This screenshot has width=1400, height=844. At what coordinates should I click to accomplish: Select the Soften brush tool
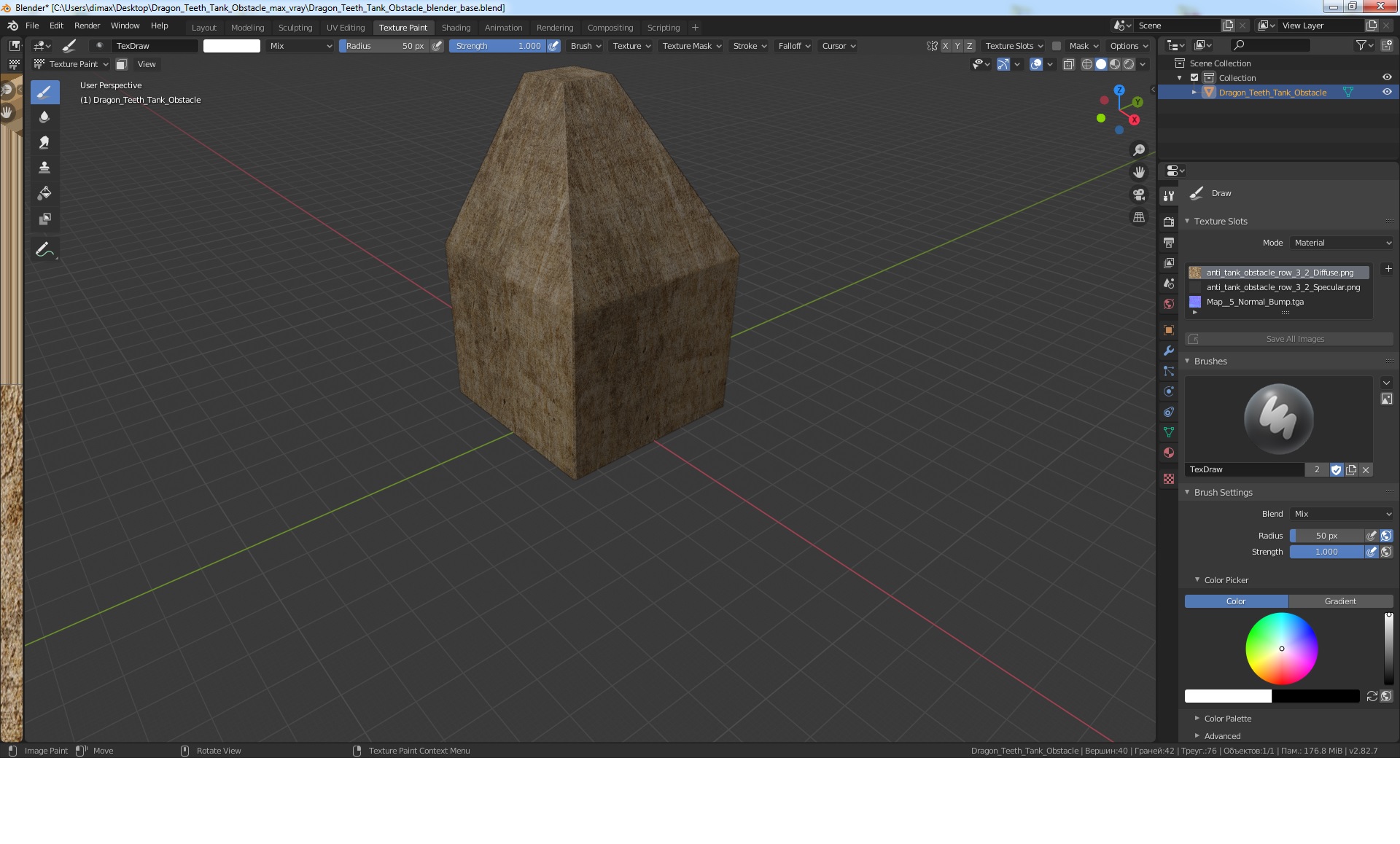click(44, 117)
